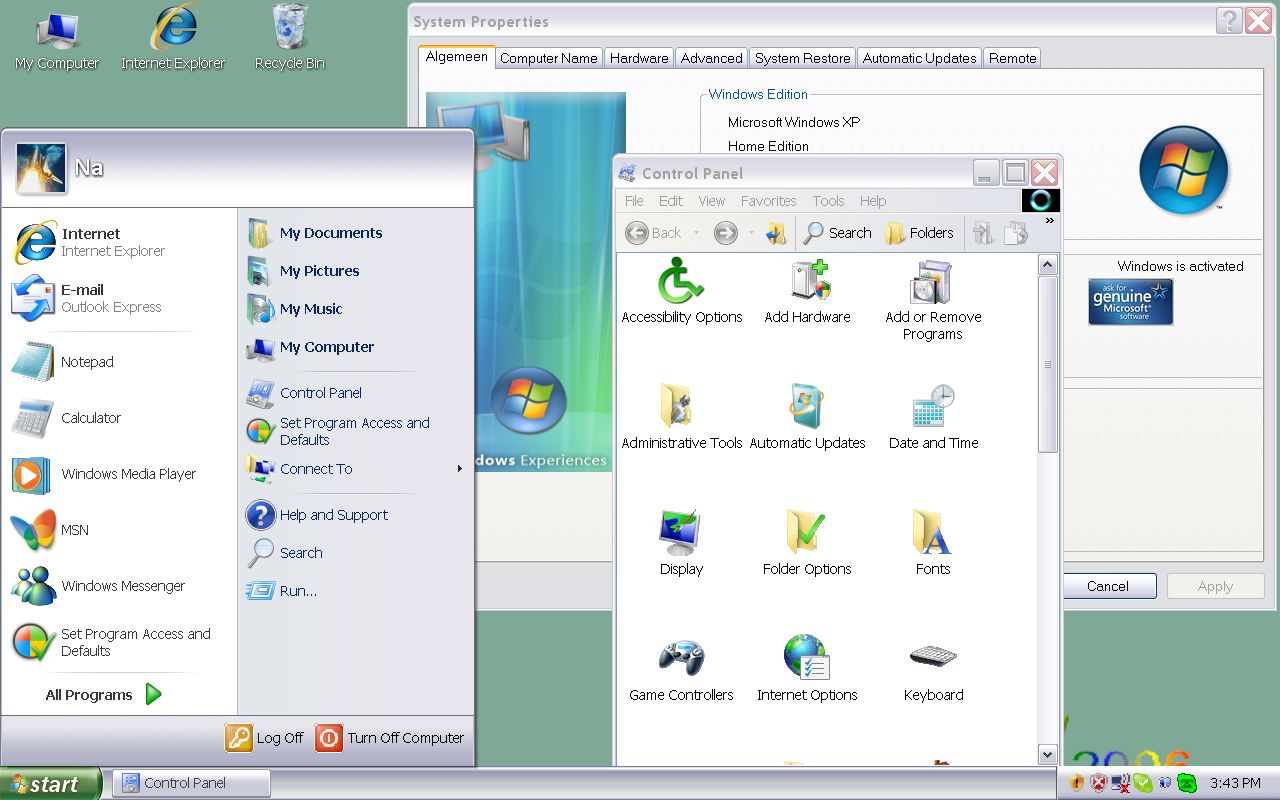The width and height of the screenshot is (1280, 800).
Task: Click Control Panel scrollbar down arrow
Action: pos(1048,754)
